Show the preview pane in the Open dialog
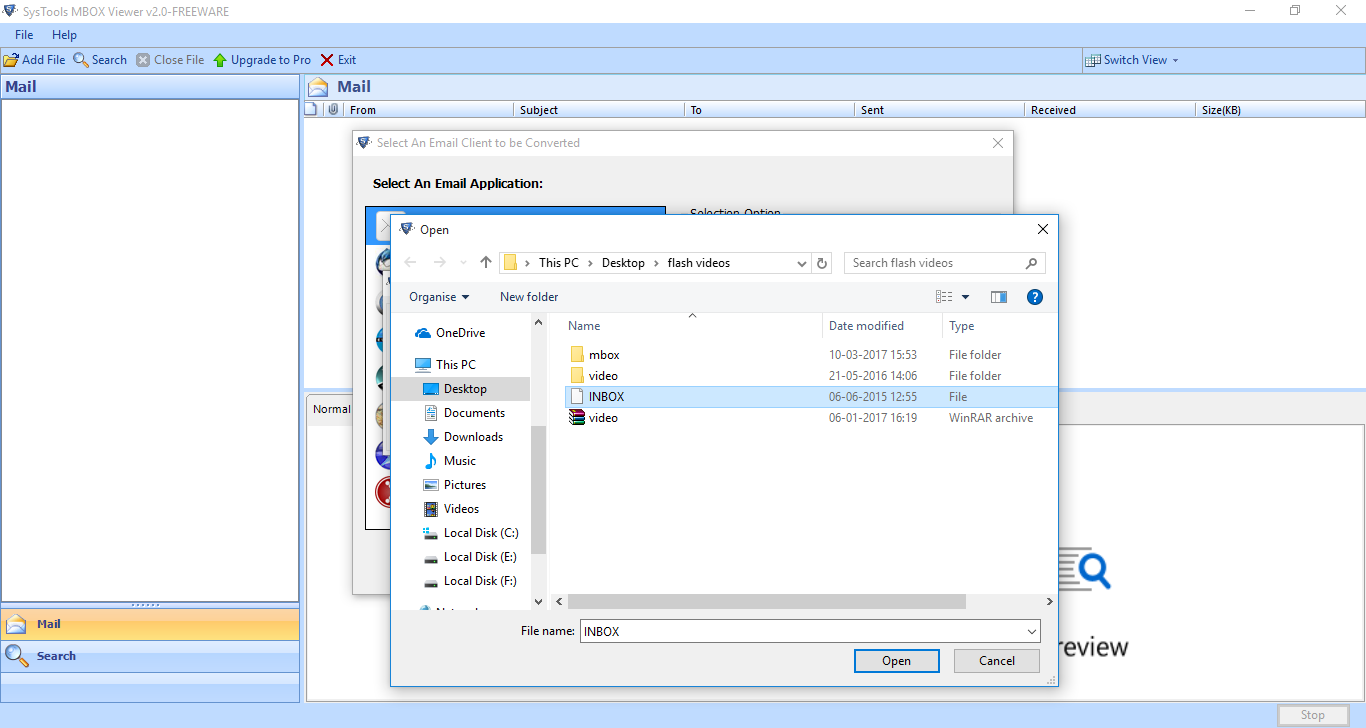The width and height of the screenshot is (1366, 728). [998, 296]
